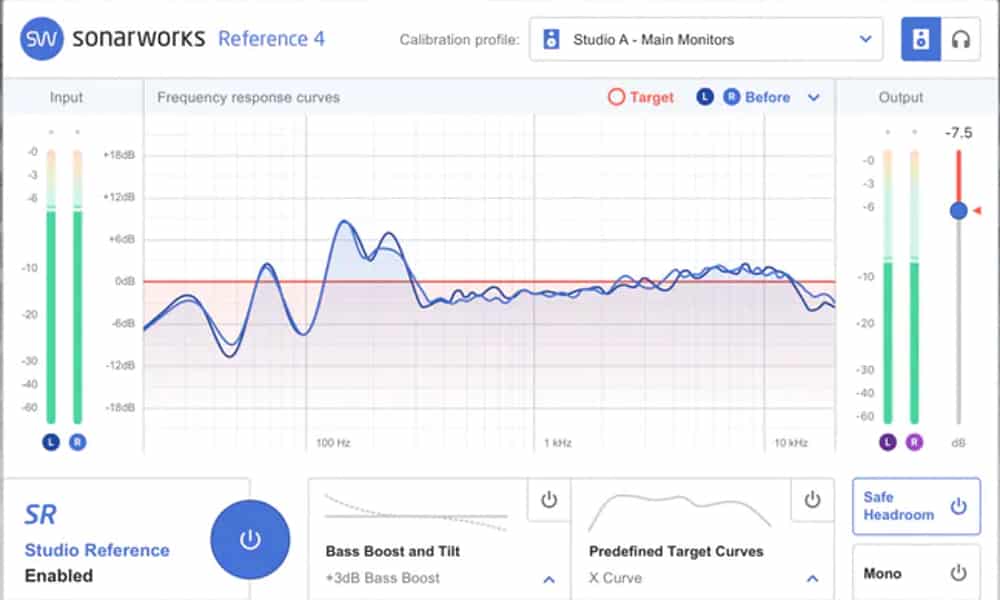Viewport: 1000px width, 600px height.
Task: Toggle right channel Before curve
Action: (732, 97)
